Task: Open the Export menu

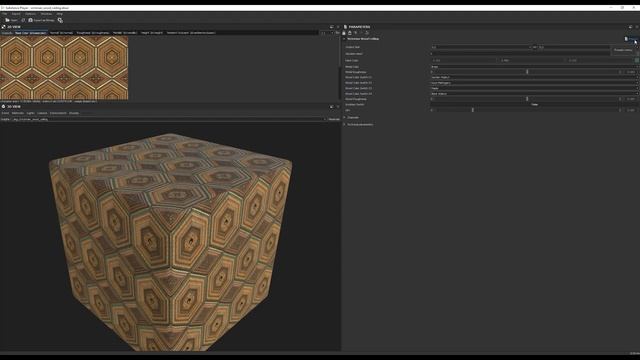Action: 16,14
